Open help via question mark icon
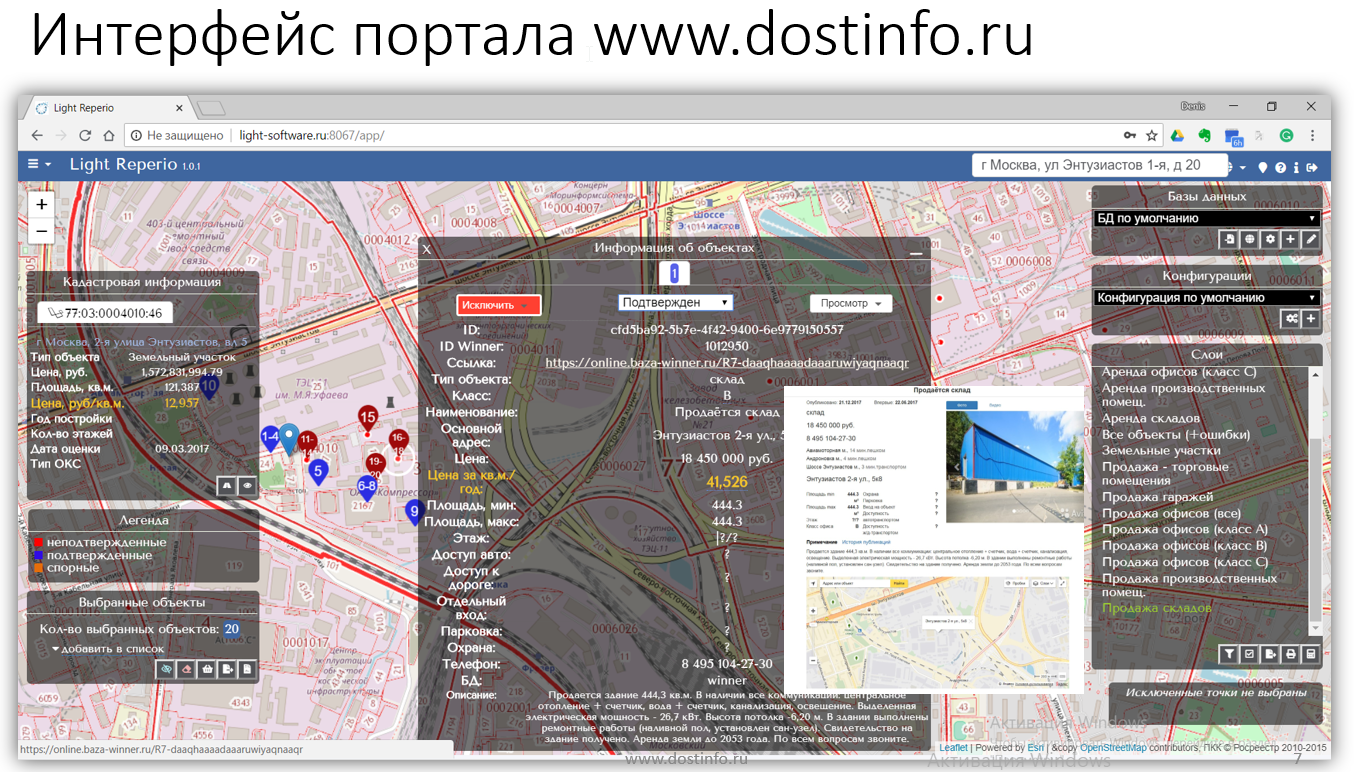The image size is (1354, 772). click(x=1280, y=167)
